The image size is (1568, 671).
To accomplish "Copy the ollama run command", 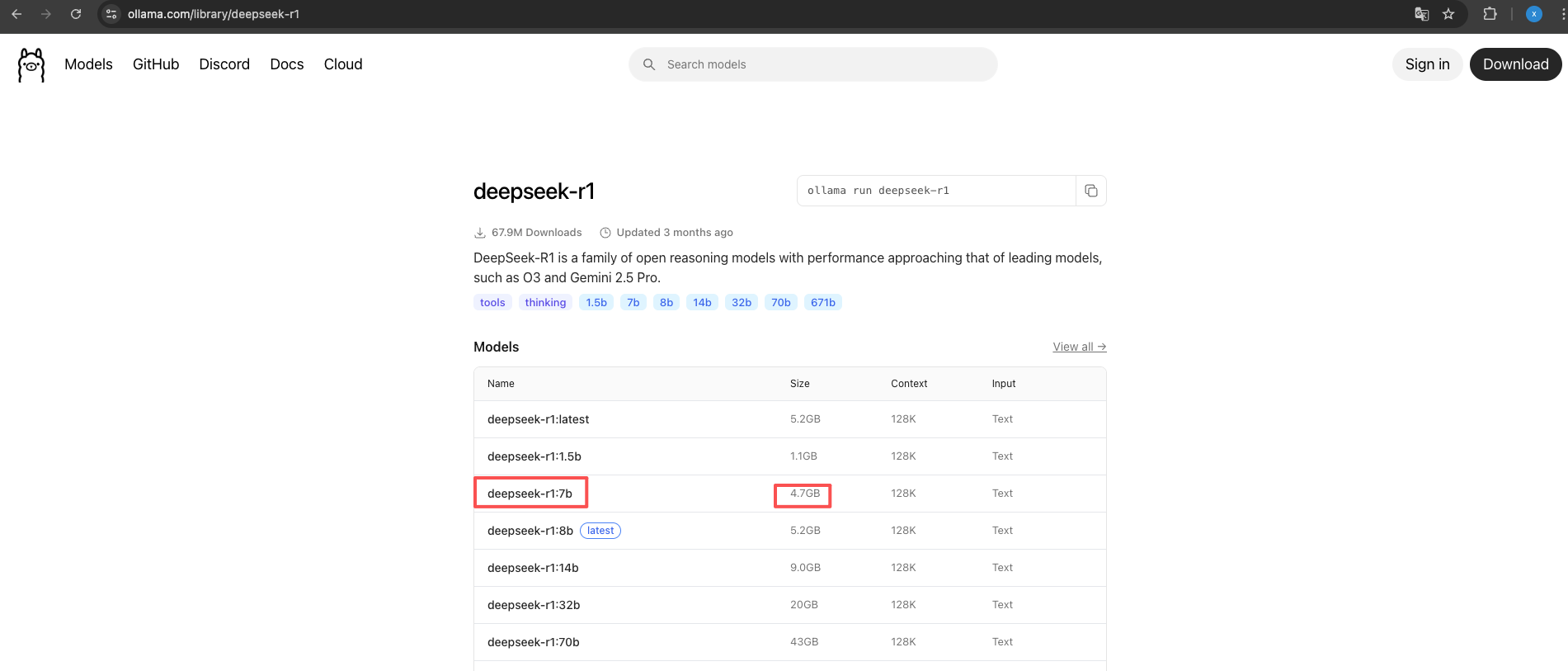I will click(1090, 191).
